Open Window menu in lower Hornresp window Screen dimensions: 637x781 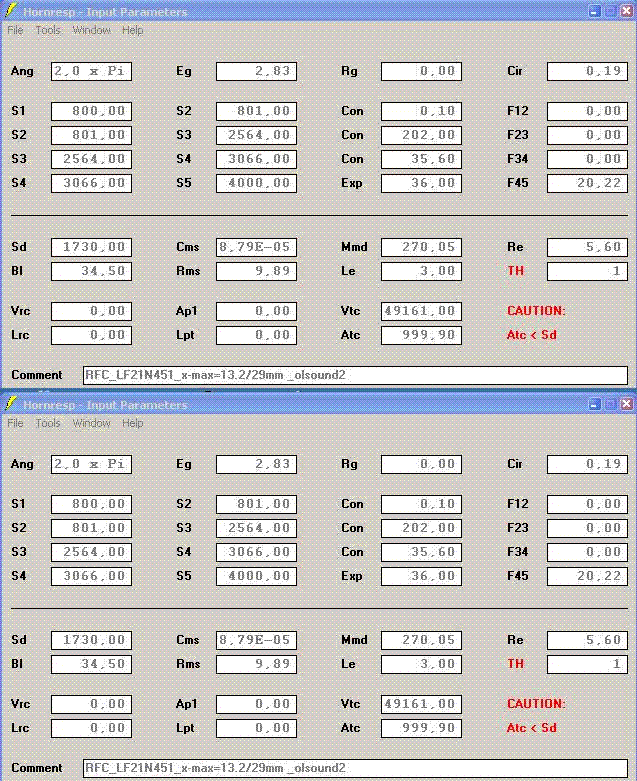click(x=92, y=423)
